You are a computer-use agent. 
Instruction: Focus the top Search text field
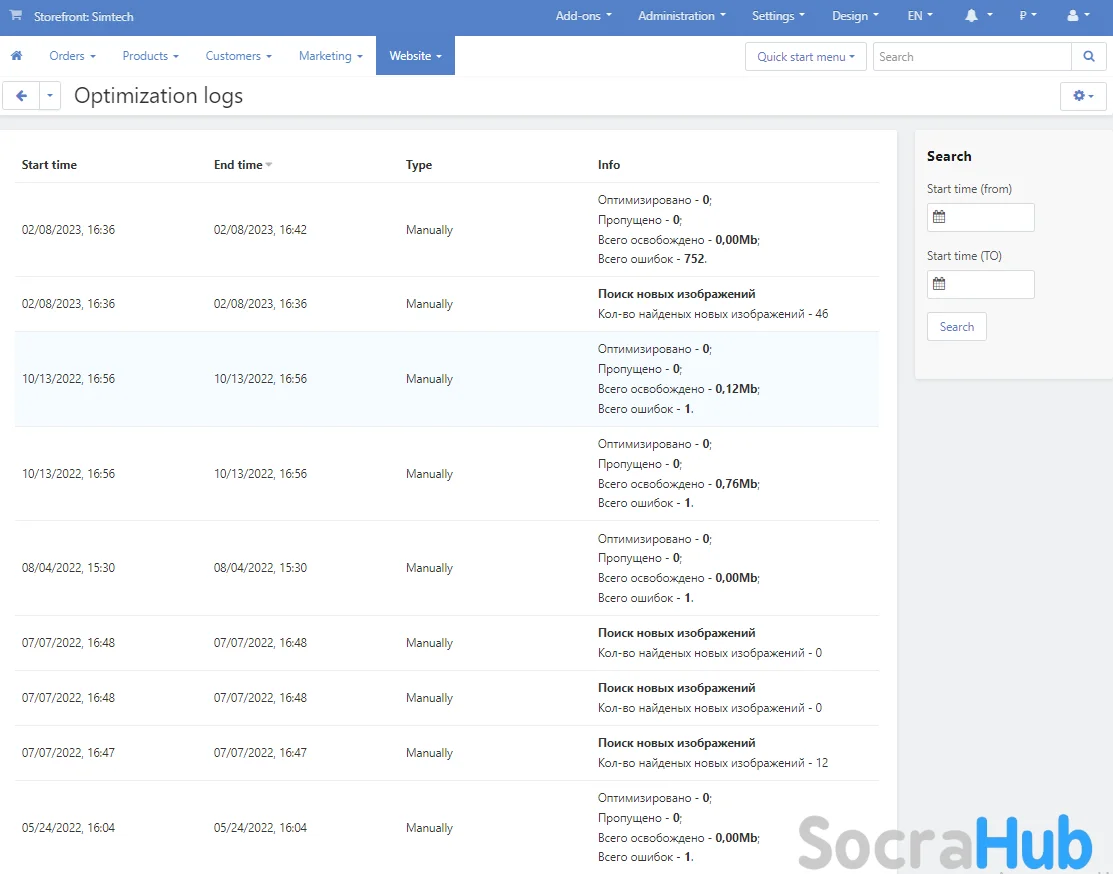[971, 57]
